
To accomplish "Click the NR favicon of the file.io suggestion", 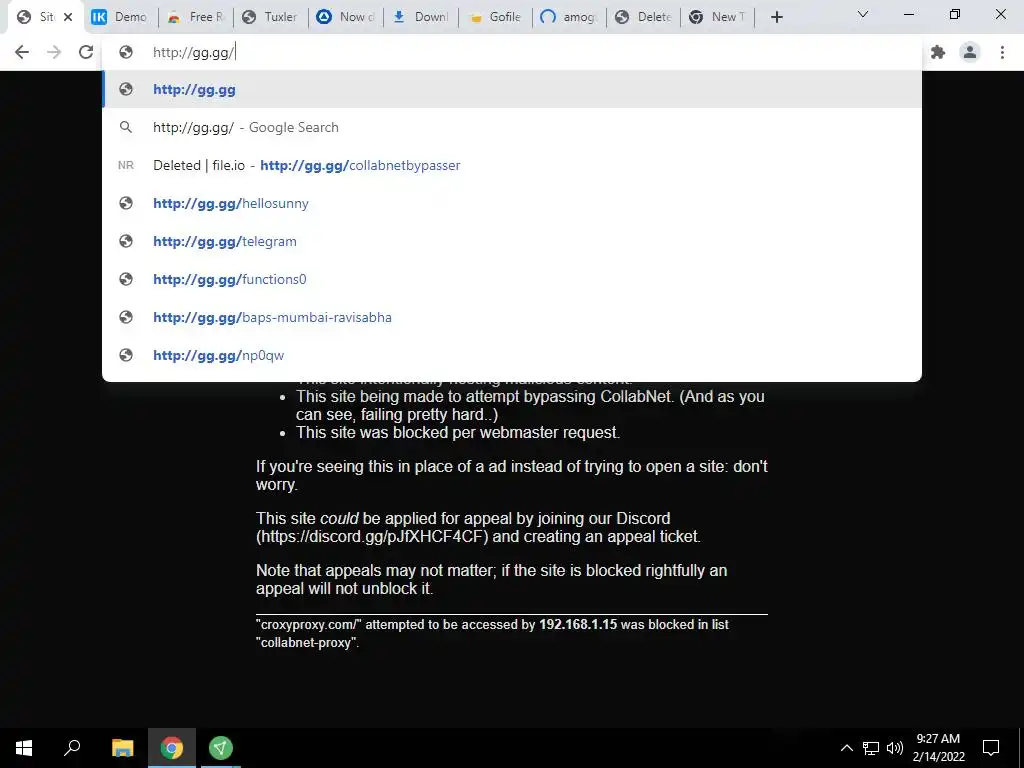I will point(126,165).
